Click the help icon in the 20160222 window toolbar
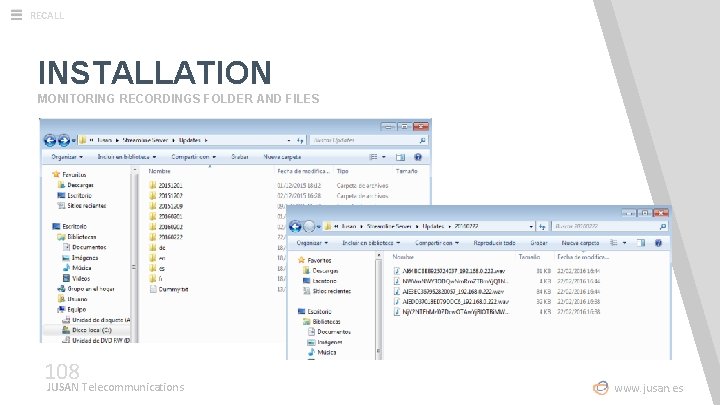720x405 pixels. (x=658, y=242)
